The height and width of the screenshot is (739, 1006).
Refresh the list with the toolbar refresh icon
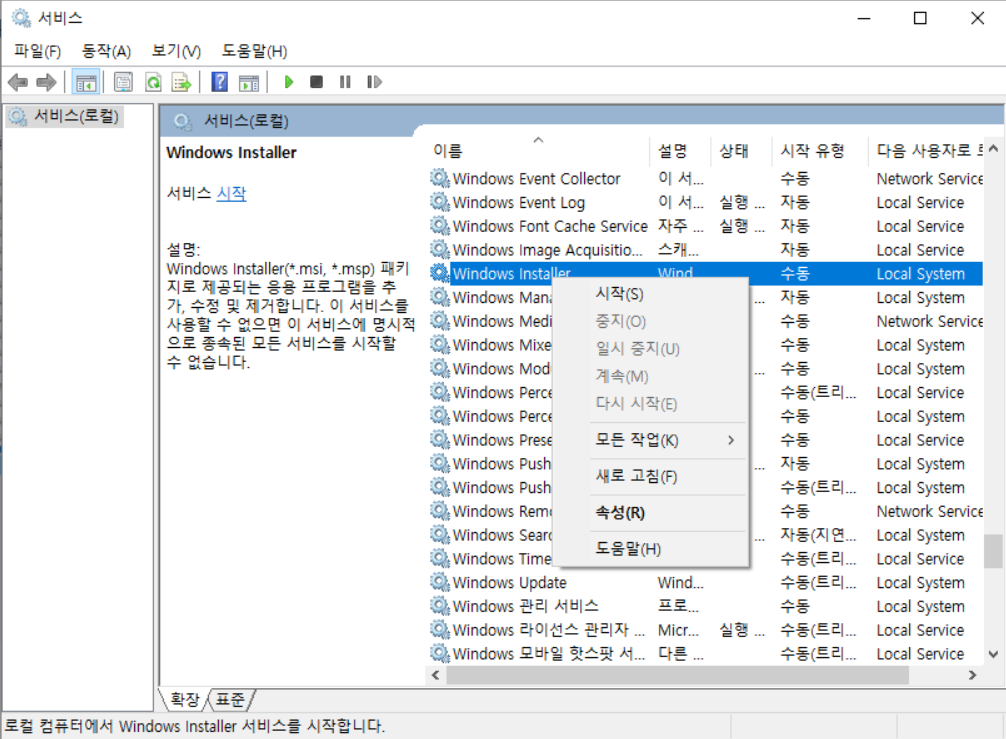153,82
